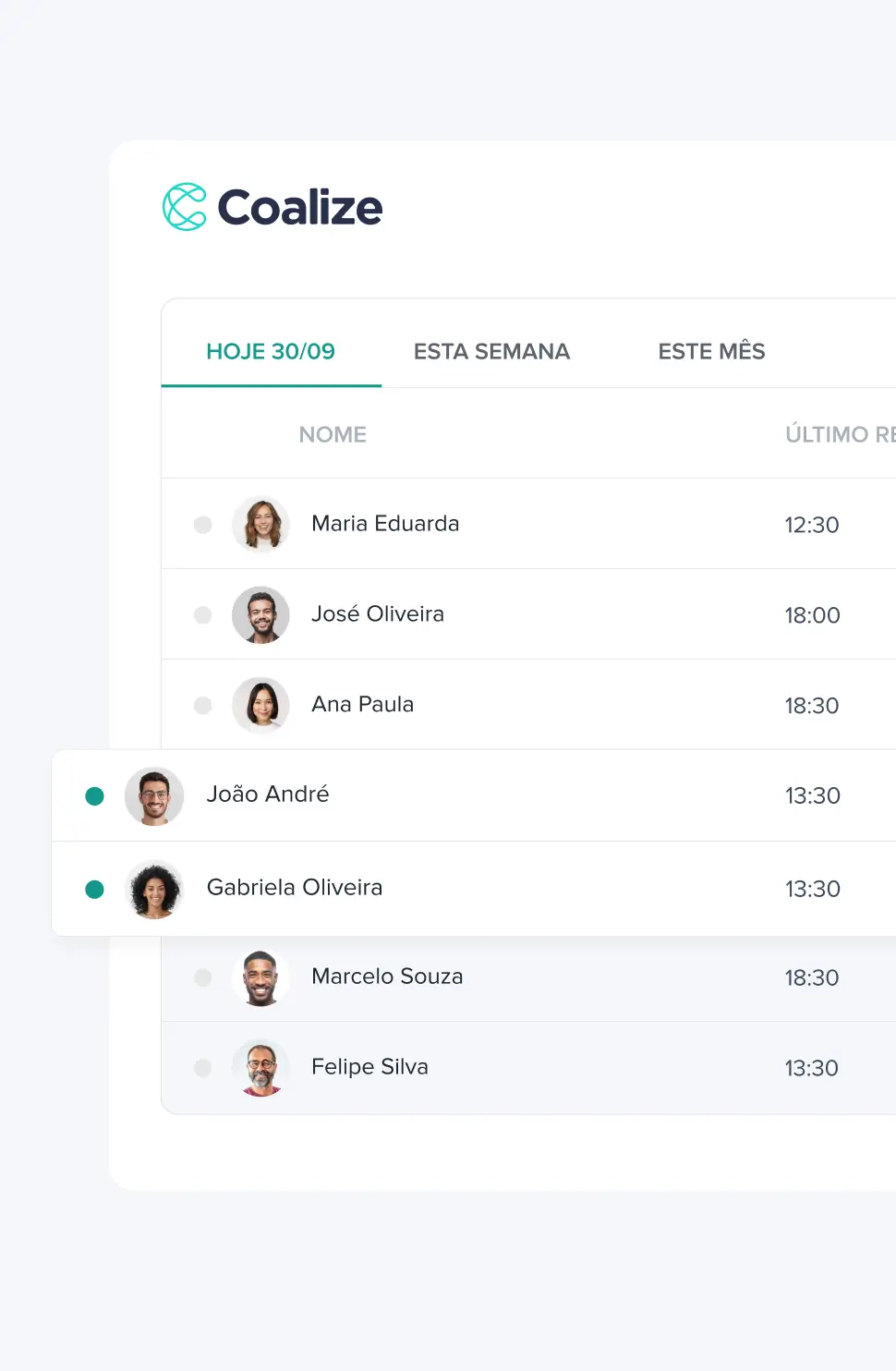Open Maria Eduarda's profile avatar
Viewport: 896px width, 1371px height.
tap(261, 524)
